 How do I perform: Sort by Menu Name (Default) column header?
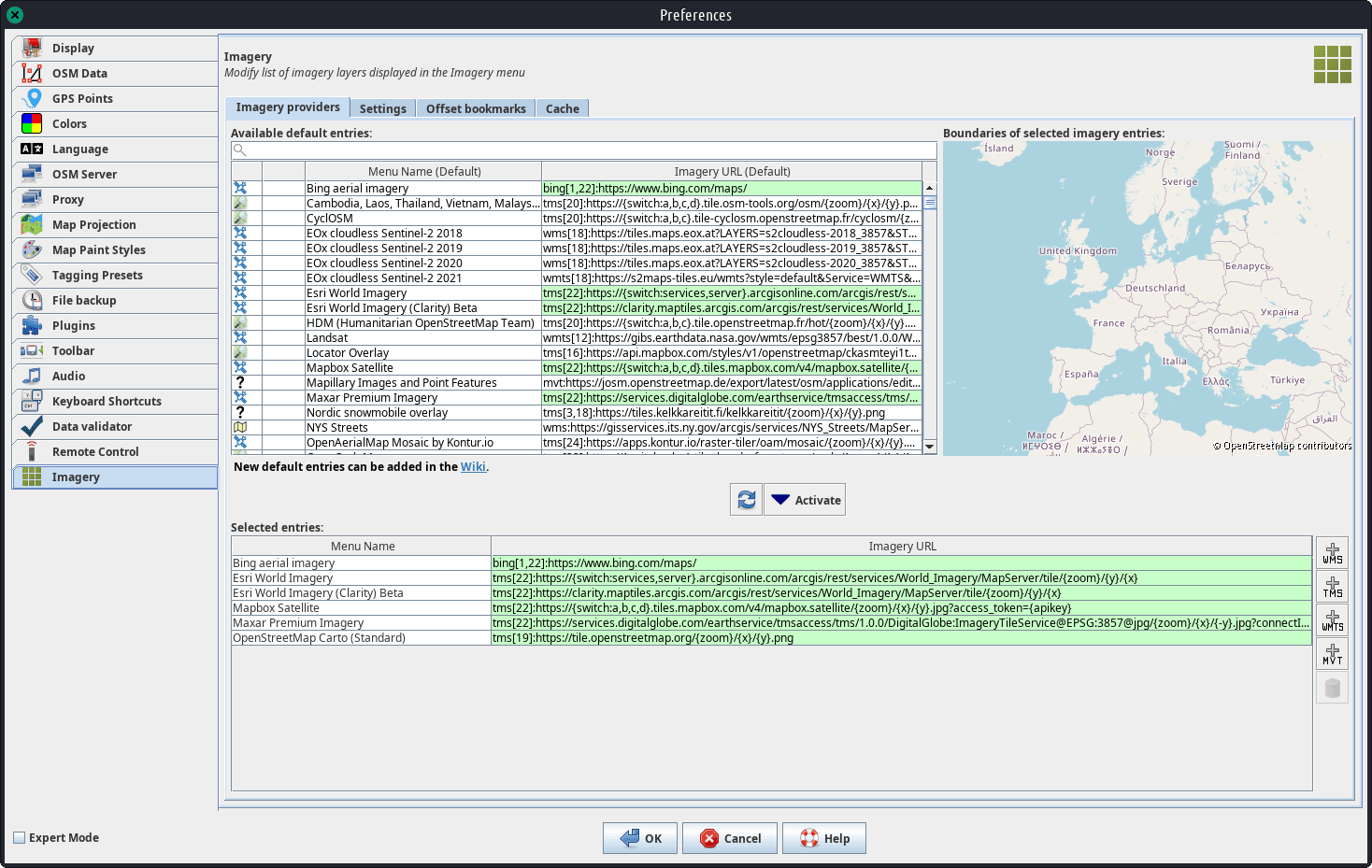(424, 171)
